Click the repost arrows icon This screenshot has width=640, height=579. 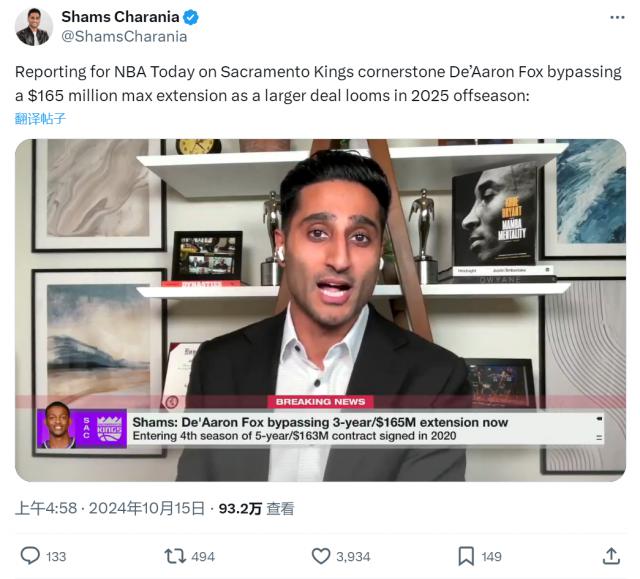[x=175, y=556]
